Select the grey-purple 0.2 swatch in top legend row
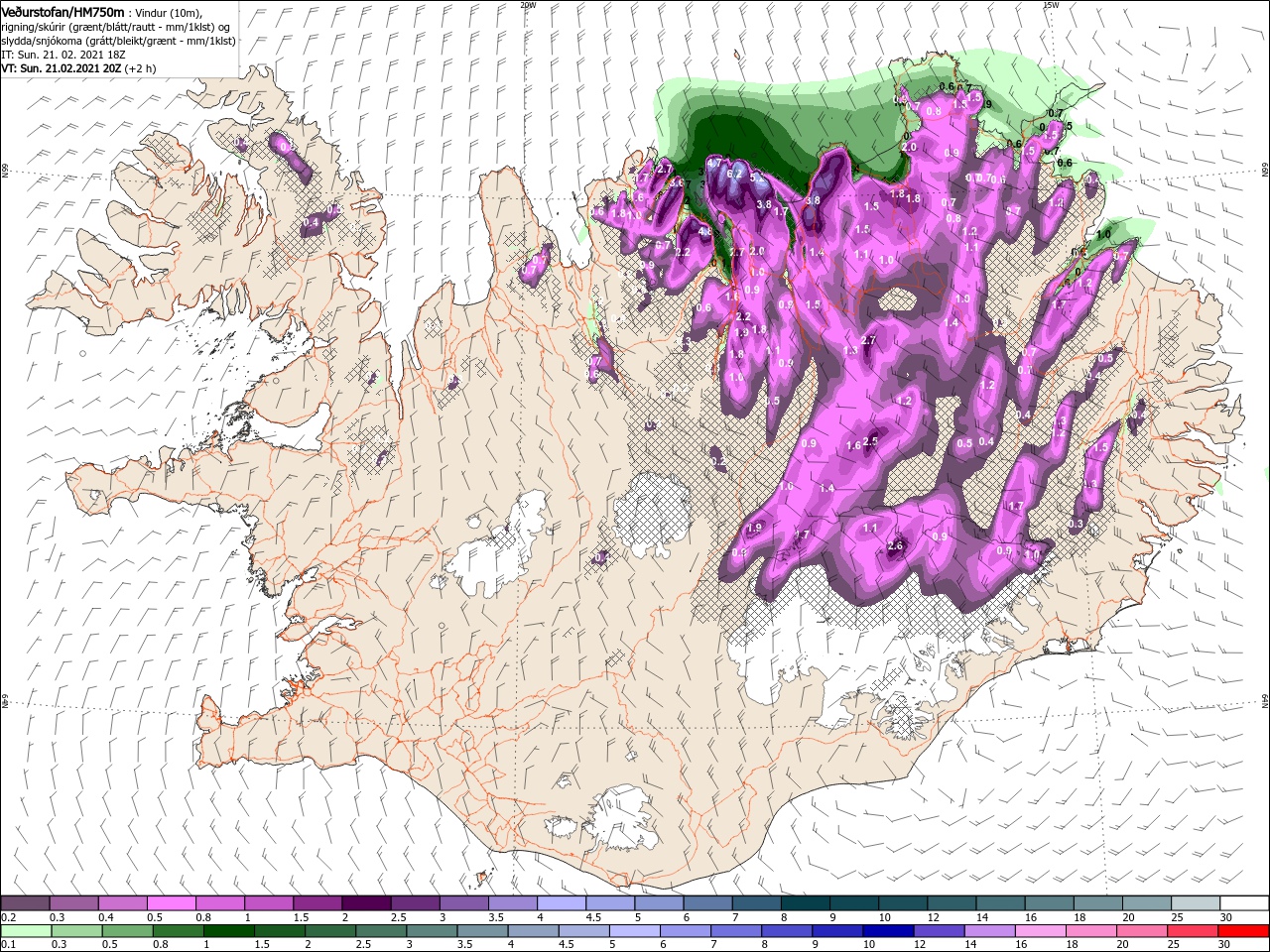The height and width of the screenshot is (952, 1270). [25, 903]
